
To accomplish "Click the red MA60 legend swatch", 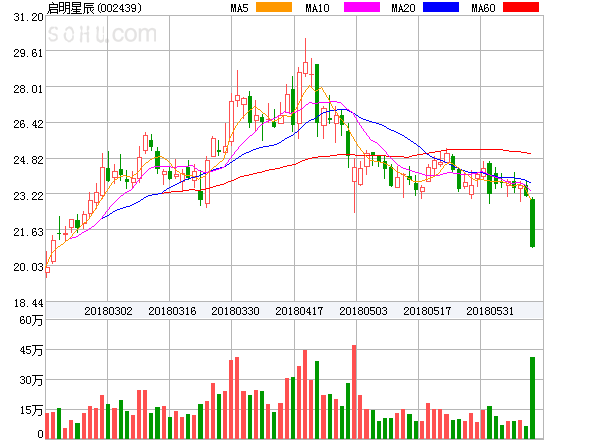I will click(521, 7).
